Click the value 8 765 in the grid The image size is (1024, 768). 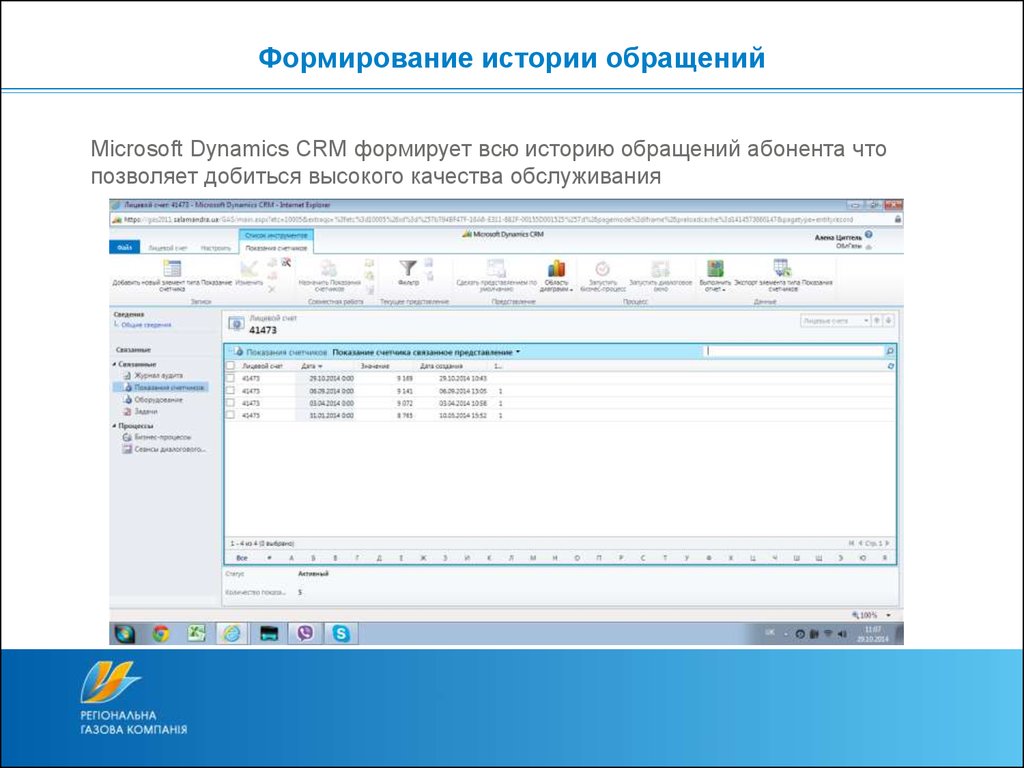[404, 415]
